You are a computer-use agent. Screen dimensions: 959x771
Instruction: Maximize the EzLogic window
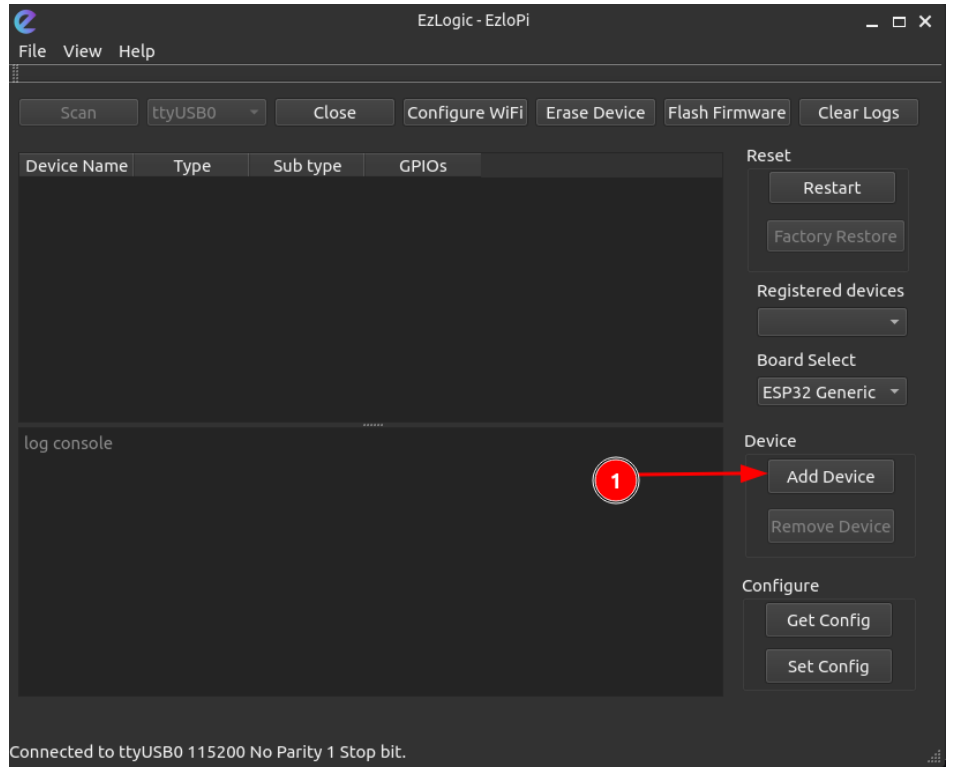click(x=898, y=23)
